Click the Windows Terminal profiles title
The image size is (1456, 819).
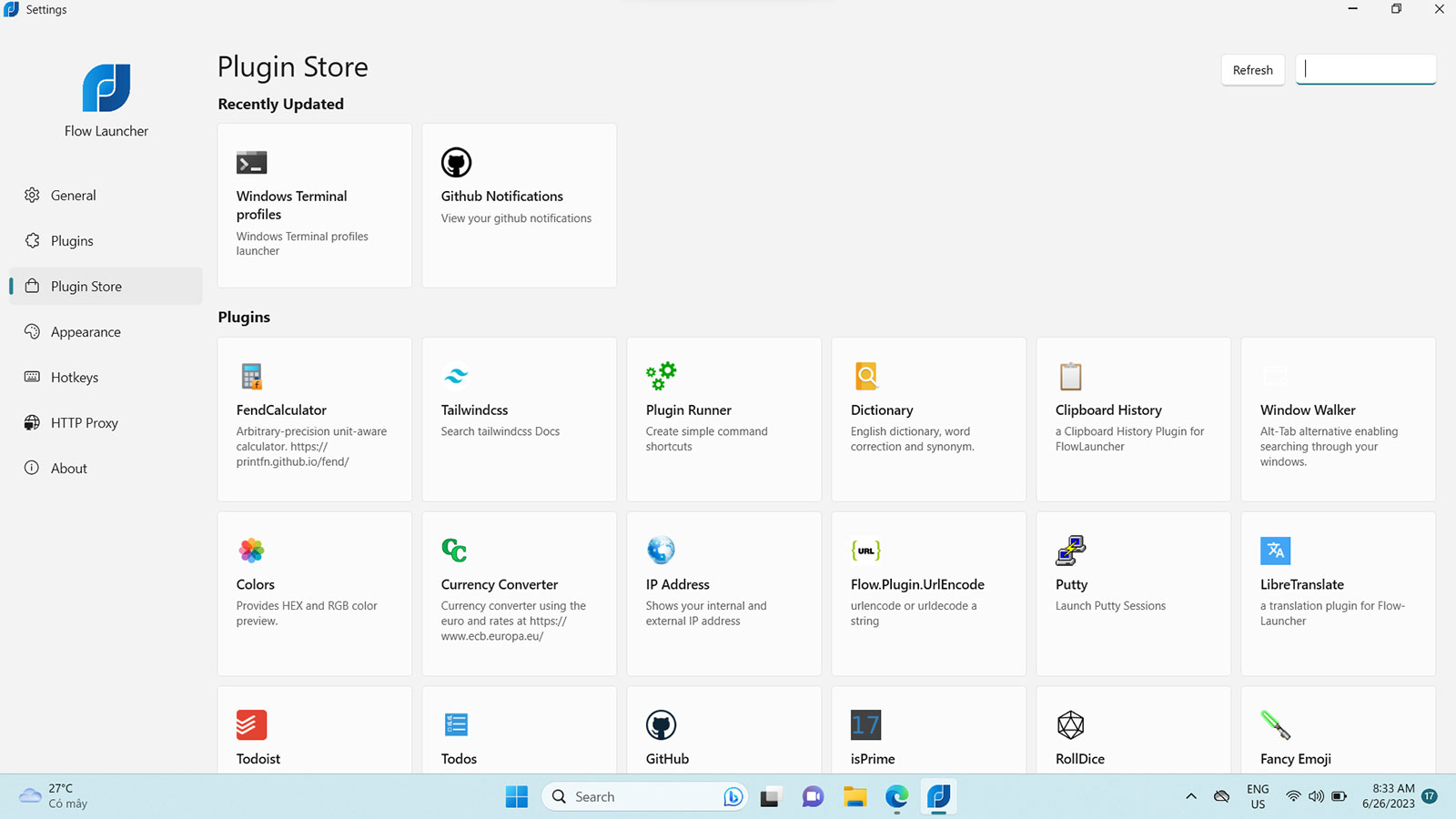click(x=291, y=206)
